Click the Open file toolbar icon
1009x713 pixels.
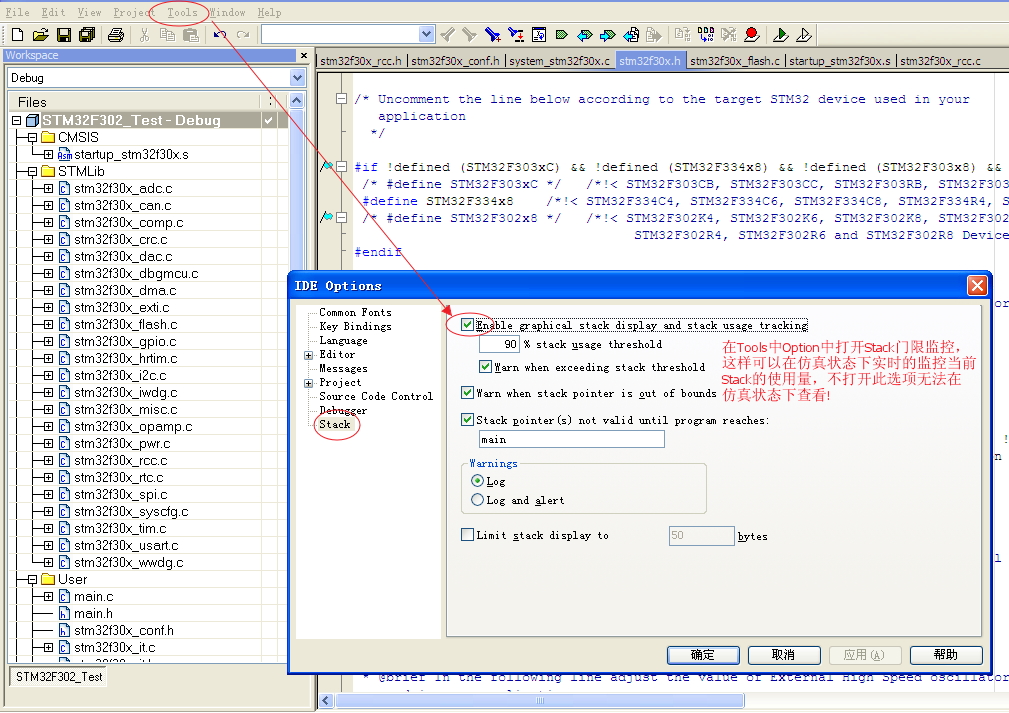pos(41,35)
